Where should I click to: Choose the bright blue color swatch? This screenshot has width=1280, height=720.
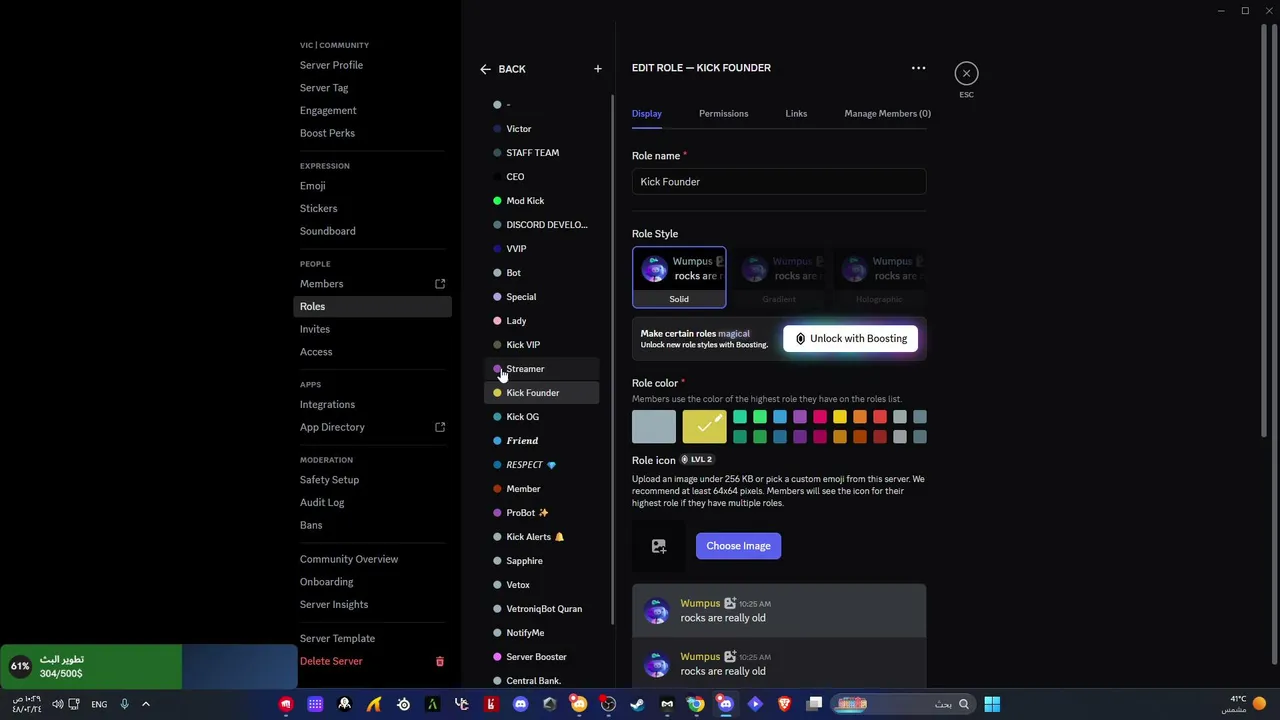pos(780,417)
